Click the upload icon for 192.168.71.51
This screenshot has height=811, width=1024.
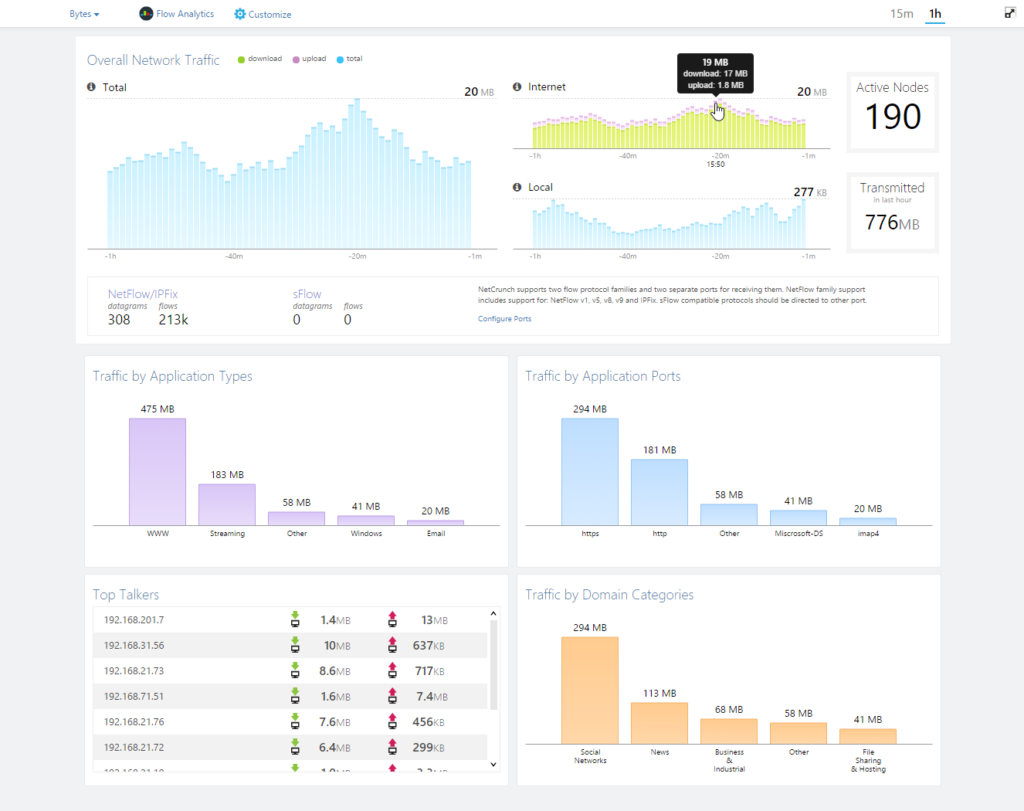coord(392,698)
